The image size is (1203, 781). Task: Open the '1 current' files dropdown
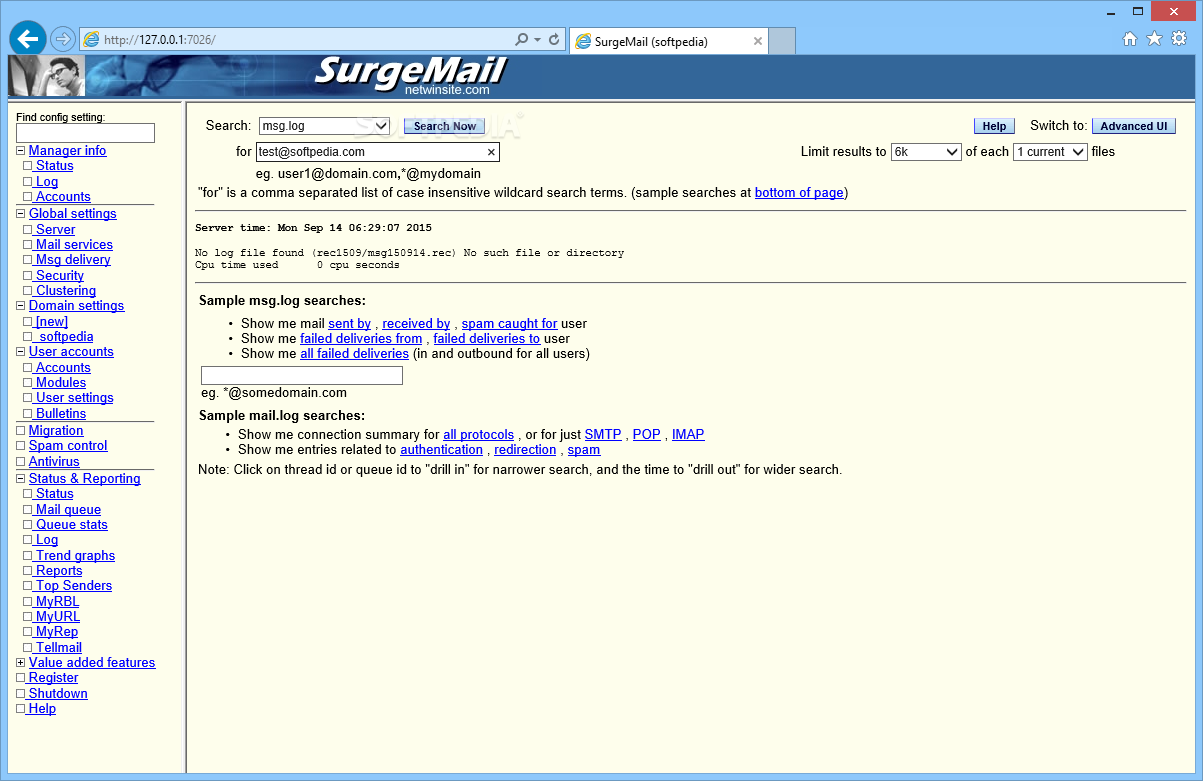click(x=1050, y=152)
